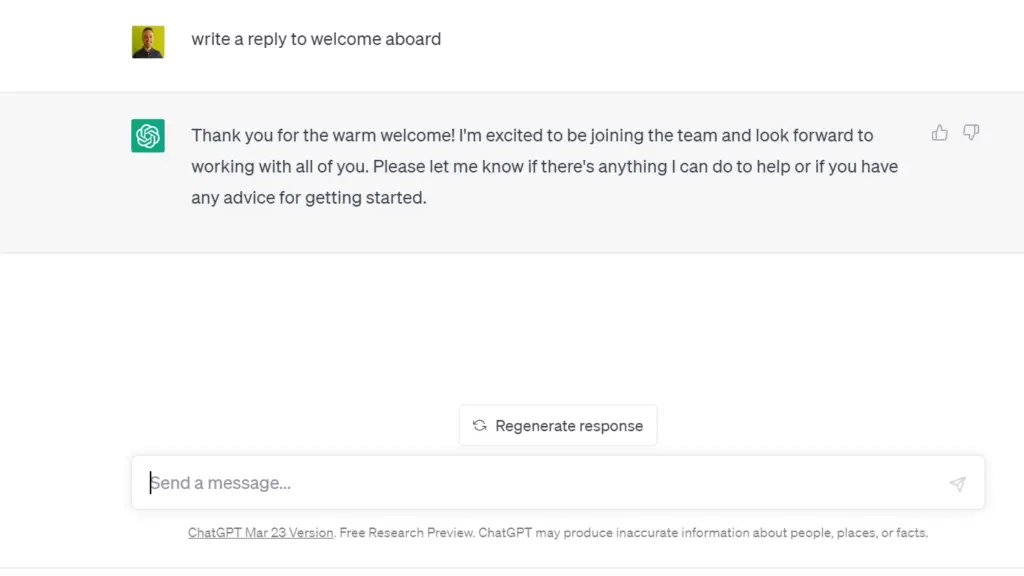The width and height of the screenshot is (1024, 576).
Task: Give the response a thumbs down
Action: (x=970, y=133)
